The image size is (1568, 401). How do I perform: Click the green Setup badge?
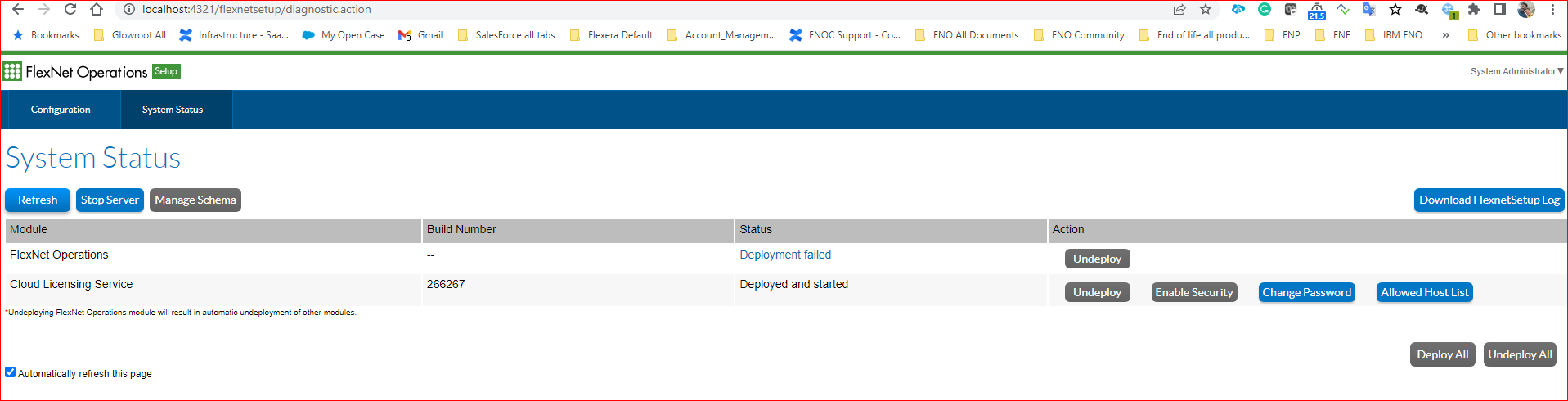pos(166,71)
